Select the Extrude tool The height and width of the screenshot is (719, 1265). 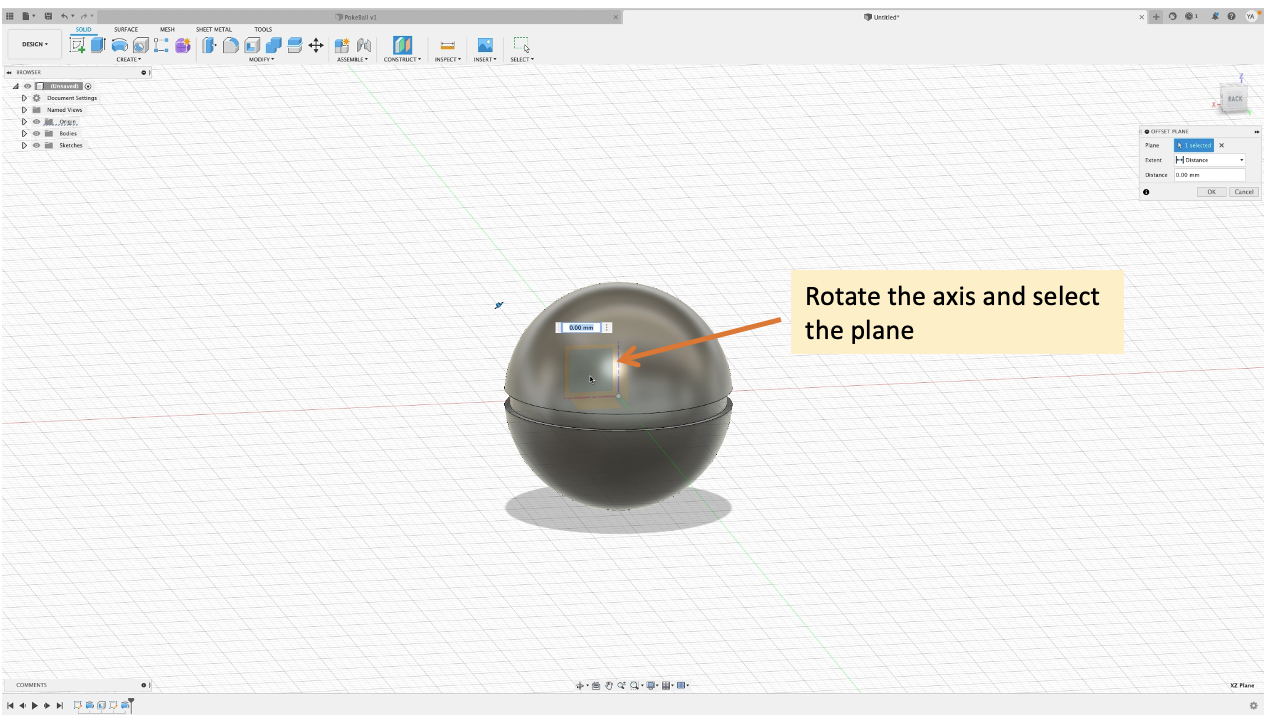98,45
